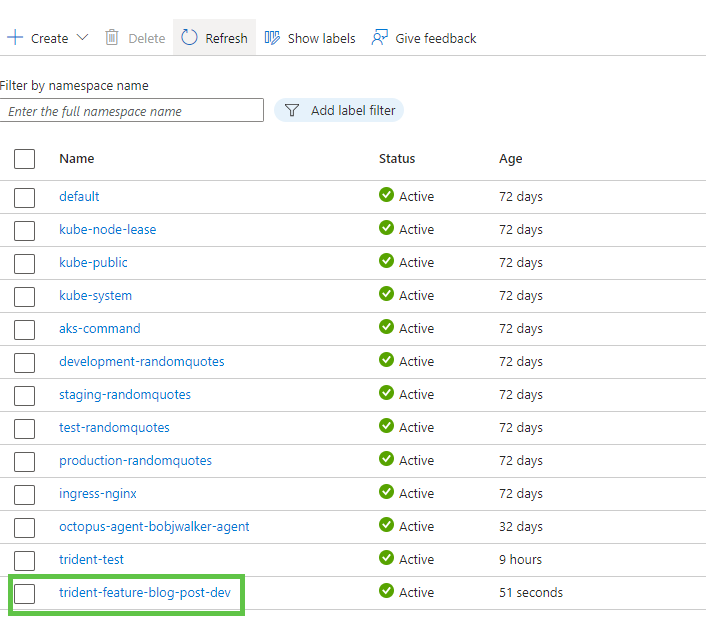Open the production-randomquotes namespace link

tap(135, 461)
